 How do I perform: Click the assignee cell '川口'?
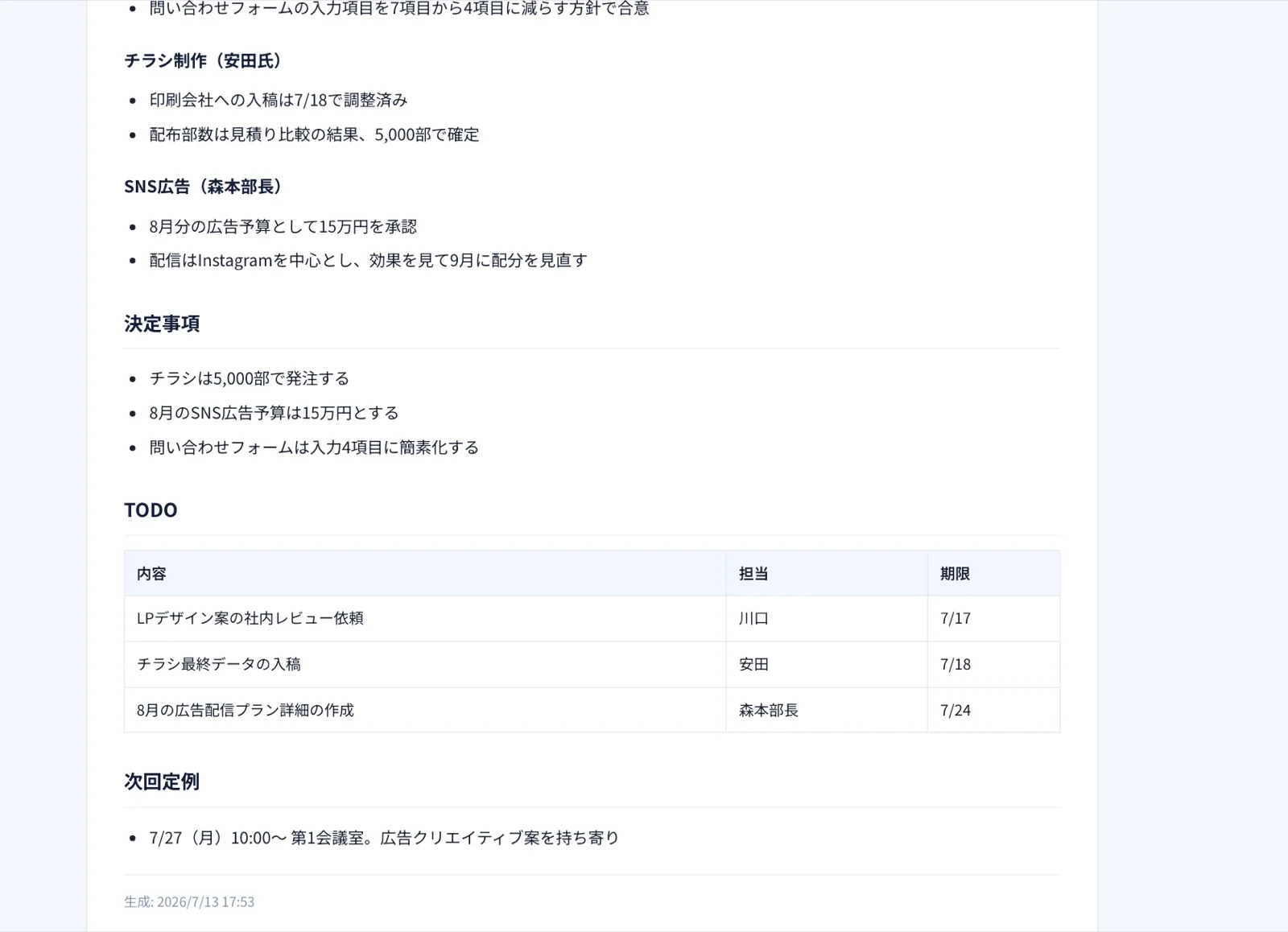coord(827,618)
